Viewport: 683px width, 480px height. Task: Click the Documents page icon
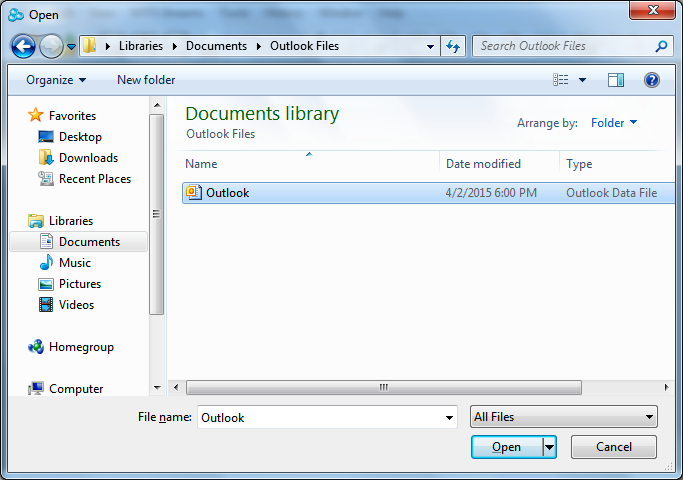(x=46, y=241)
